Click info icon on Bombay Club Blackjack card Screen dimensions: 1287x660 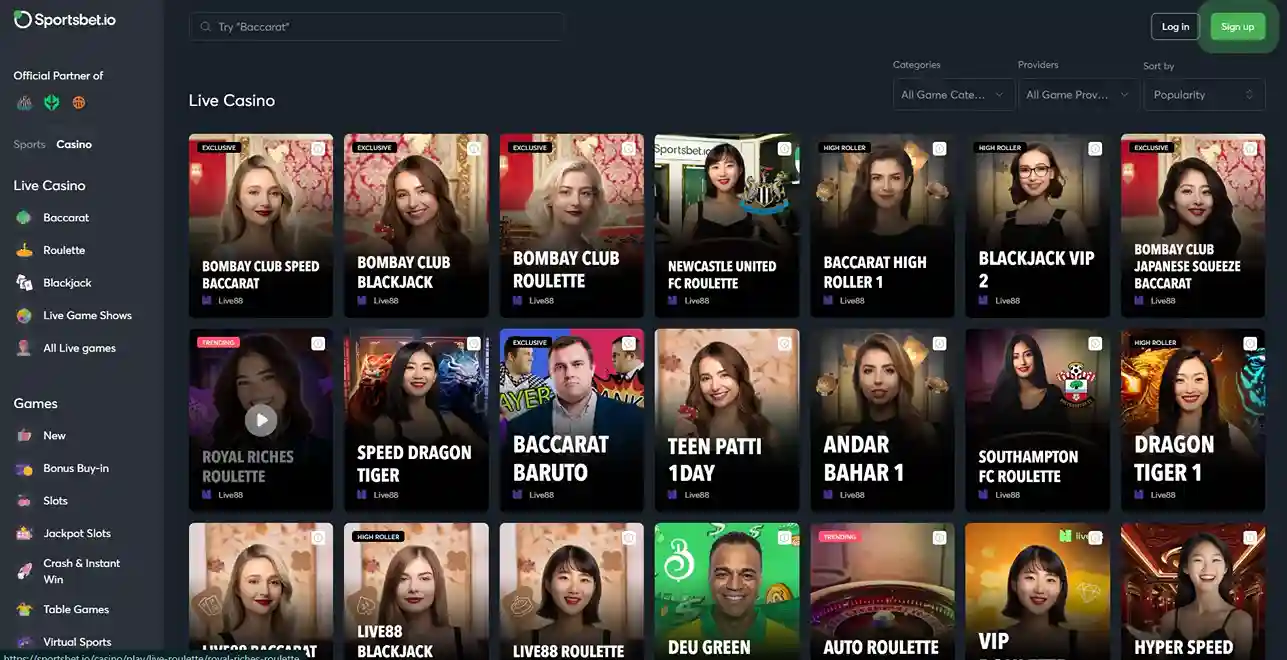coord(474,149)
